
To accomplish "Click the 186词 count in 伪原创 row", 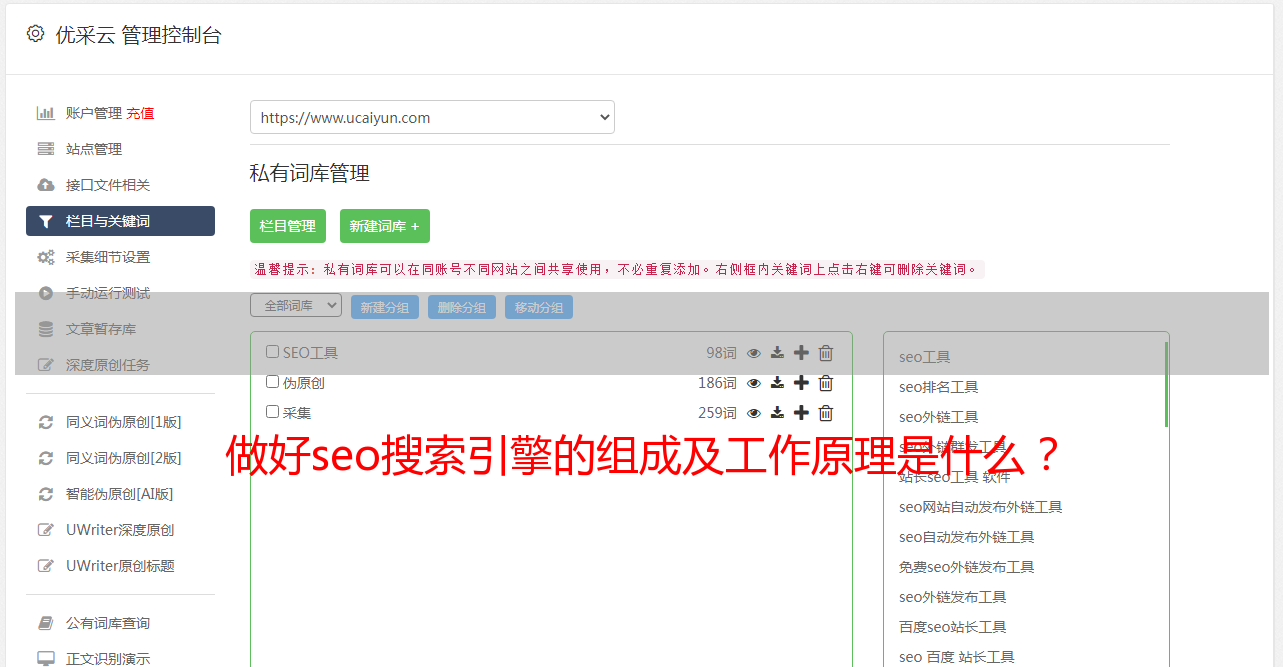I will click(x=717, y=383).
